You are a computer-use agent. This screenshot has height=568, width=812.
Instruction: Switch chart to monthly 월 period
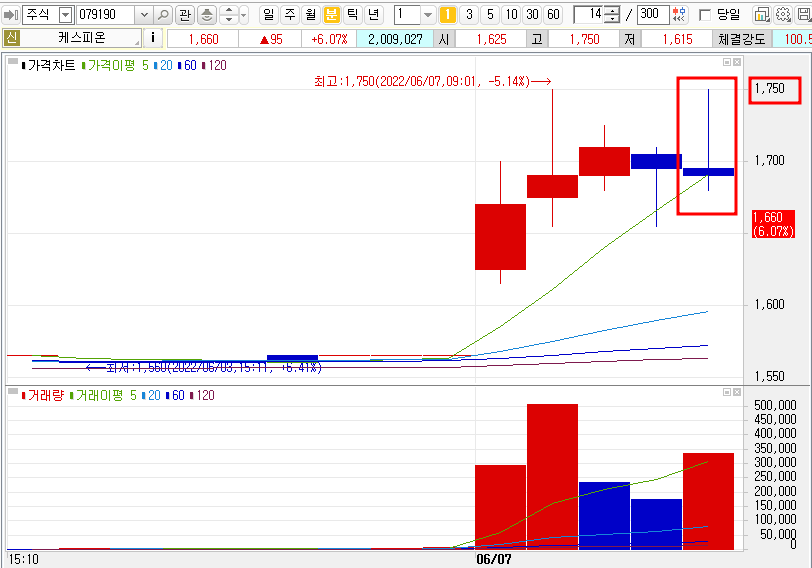pyautogui.click(x=310, y=14)
